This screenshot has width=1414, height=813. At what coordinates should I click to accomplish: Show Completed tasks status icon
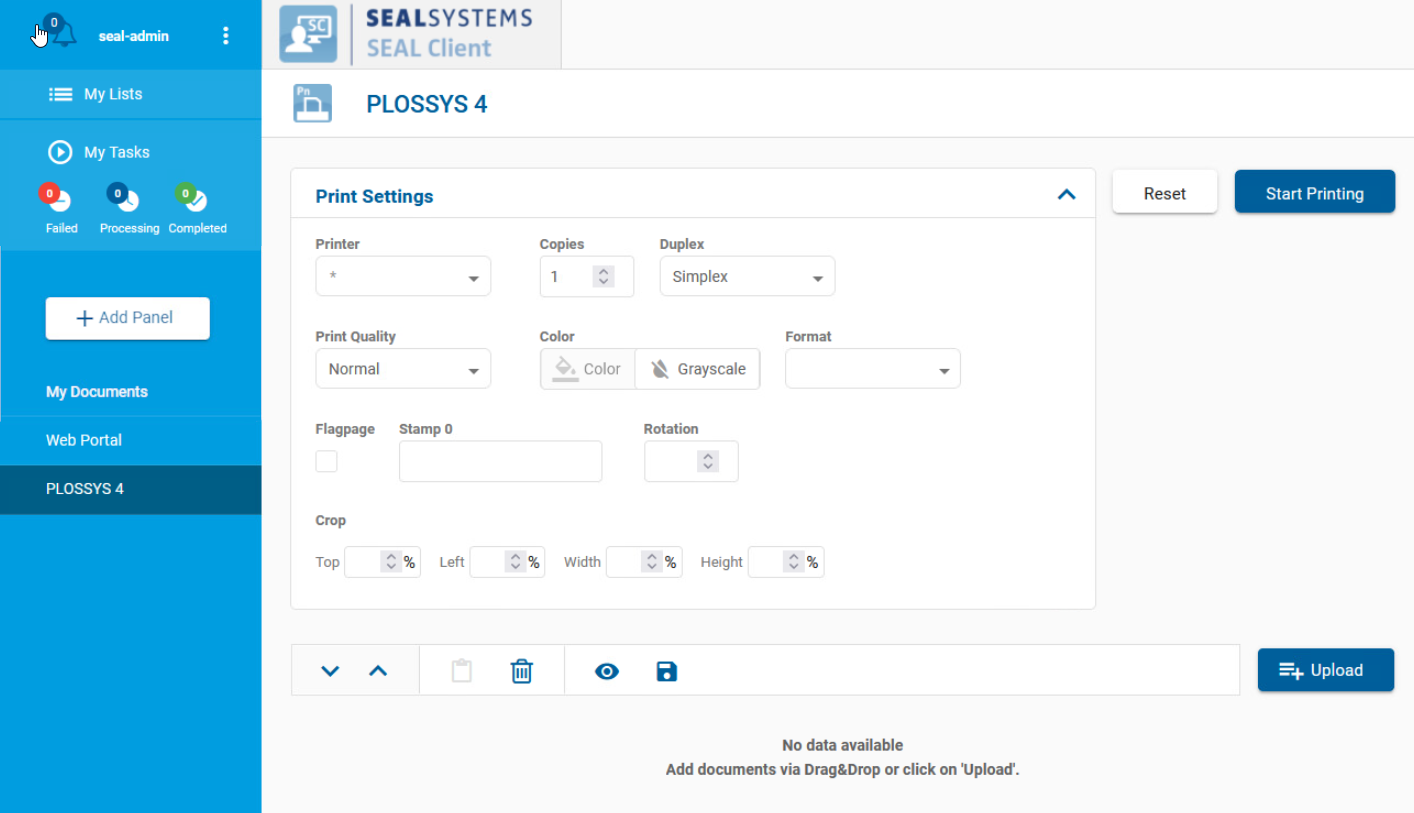[x=195, y=199]
